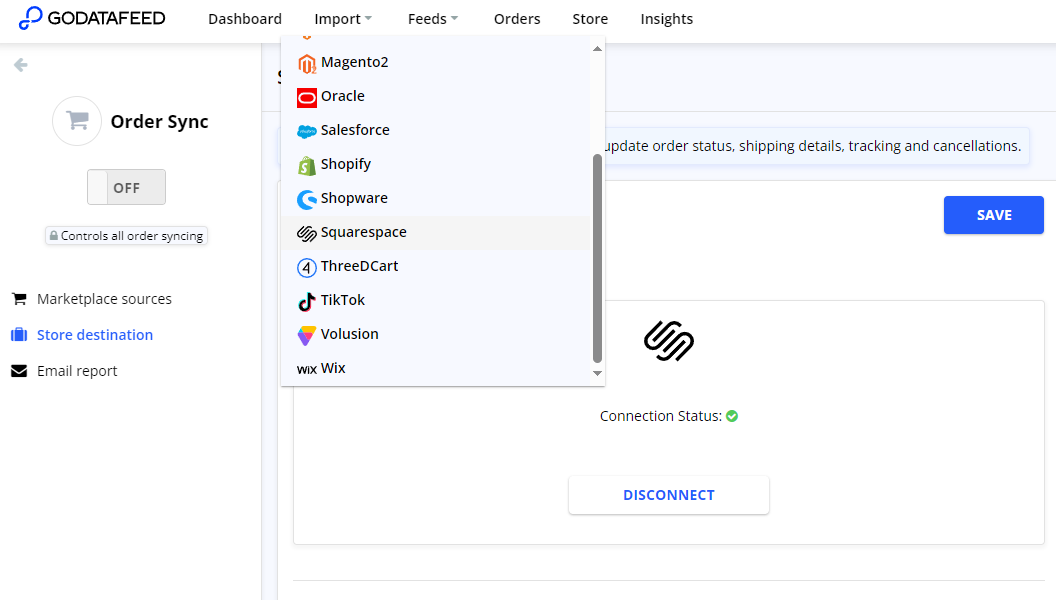
Task: Click the Wix logo icon
Action: (306, 369)
